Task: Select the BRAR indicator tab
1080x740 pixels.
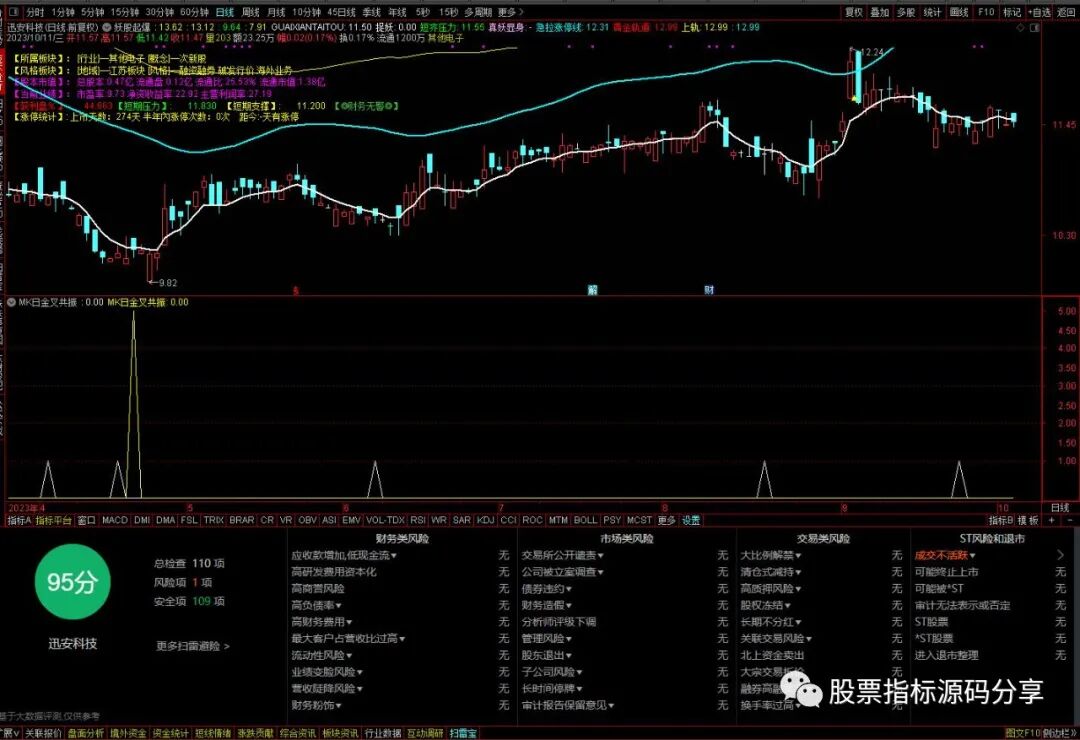Action: click(241, 520)
